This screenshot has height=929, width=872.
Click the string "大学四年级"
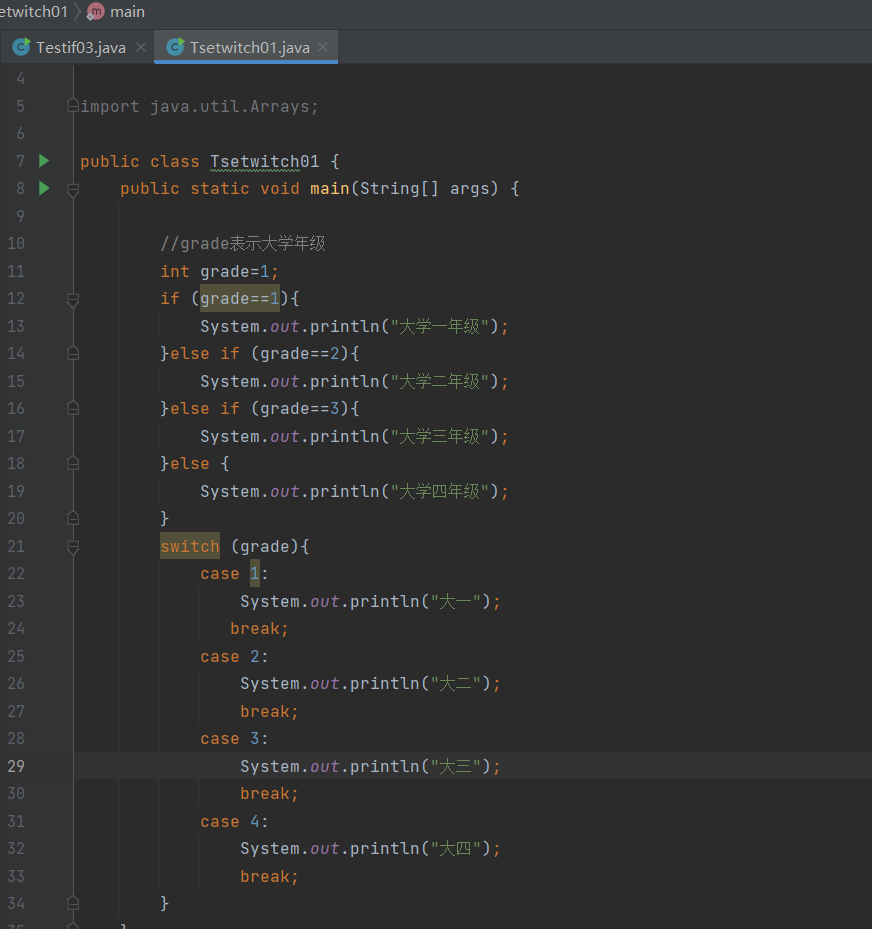tap(440, 492)
